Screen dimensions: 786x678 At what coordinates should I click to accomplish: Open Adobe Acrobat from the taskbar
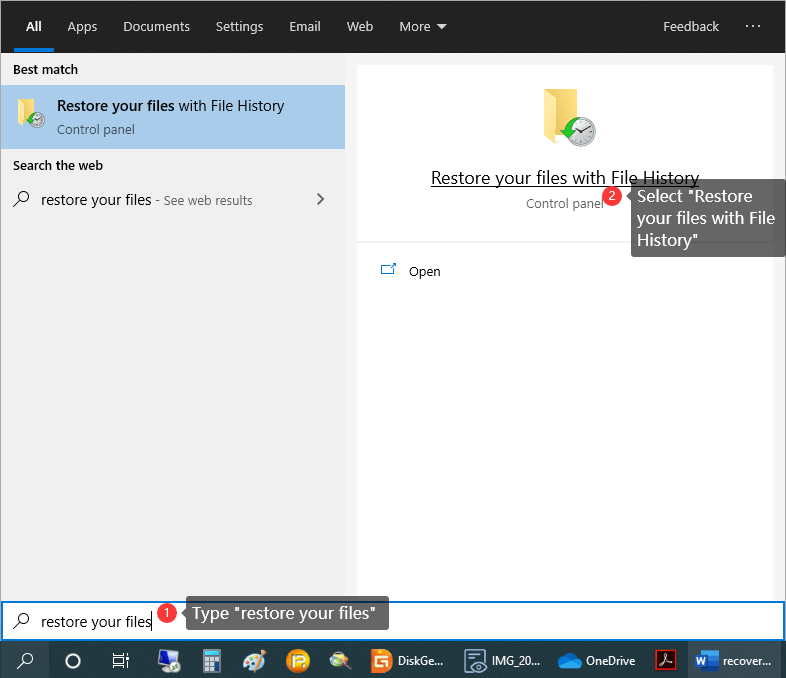(x=666, y=660)
